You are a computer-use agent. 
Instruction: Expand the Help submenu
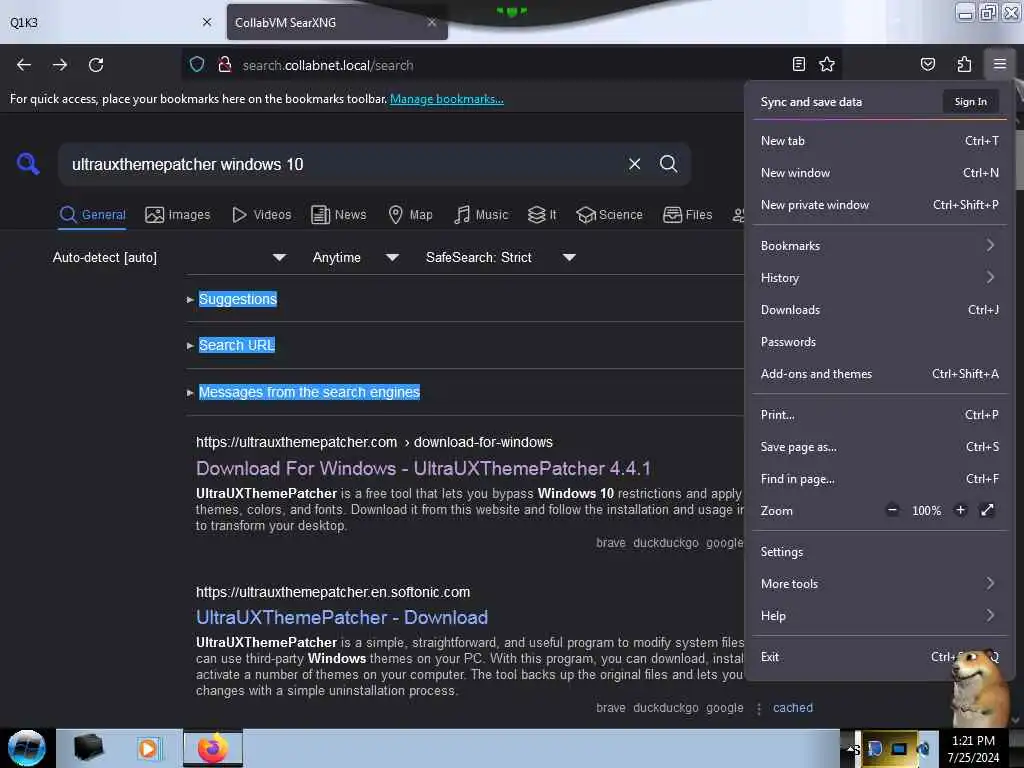878,615
